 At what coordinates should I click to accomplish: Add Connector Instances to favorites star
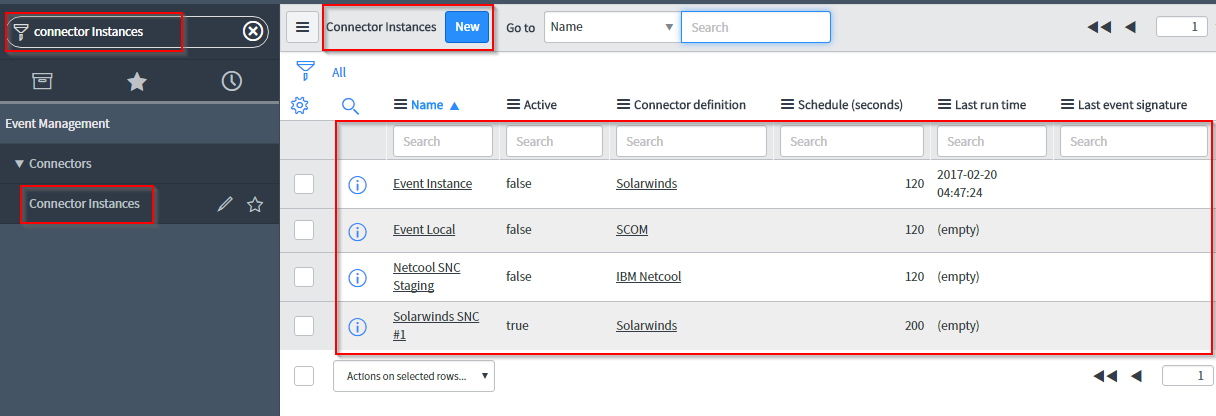coord(255,204)
